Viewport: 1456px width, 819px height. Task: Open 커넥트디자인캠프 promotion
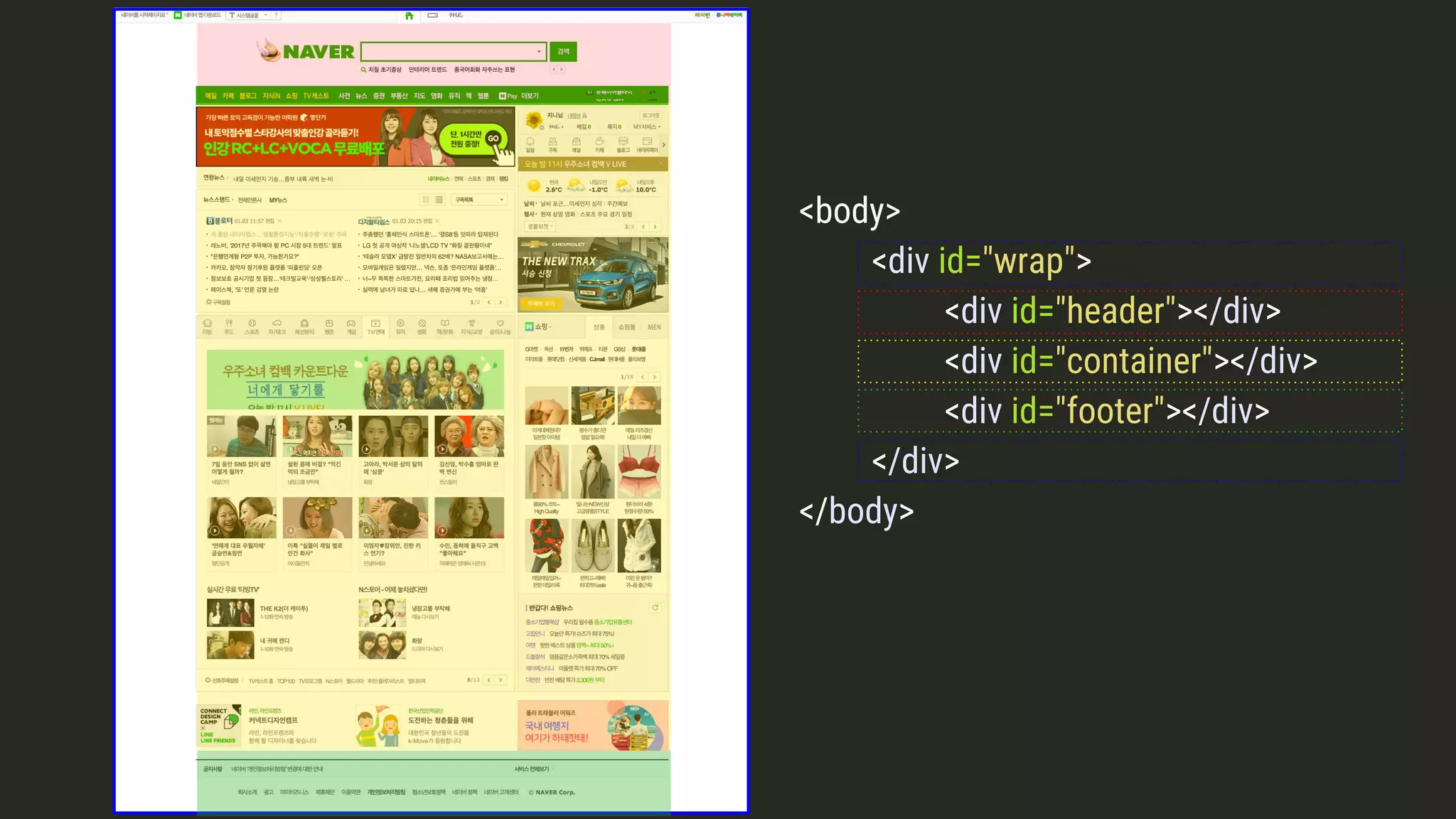click(x=273, y=720)
